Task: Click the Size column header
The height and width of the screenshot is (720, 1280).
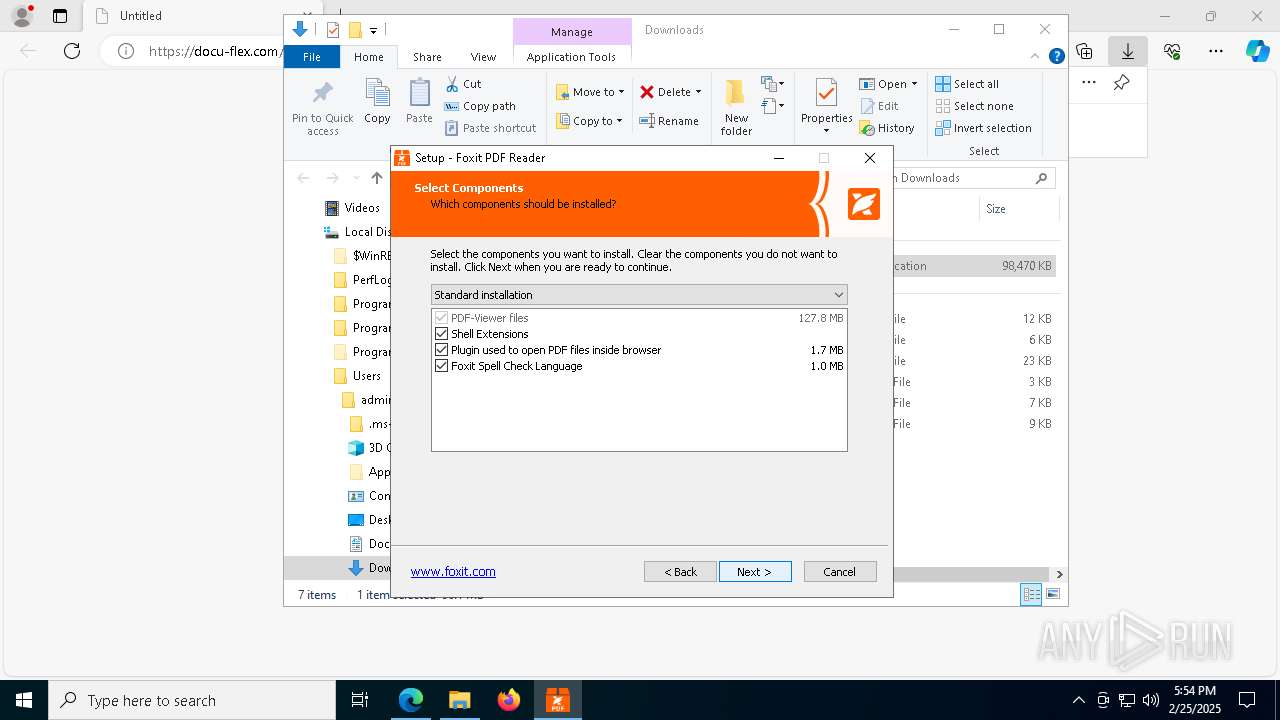Action: click(1017, 209)
